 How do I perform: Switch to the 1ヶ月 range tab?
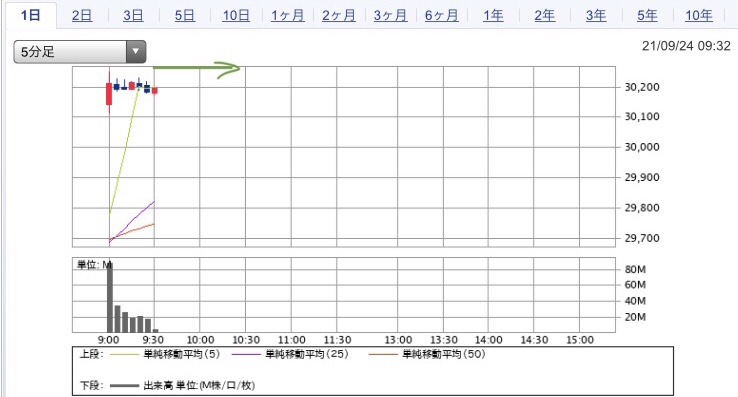tap(288, 16)
